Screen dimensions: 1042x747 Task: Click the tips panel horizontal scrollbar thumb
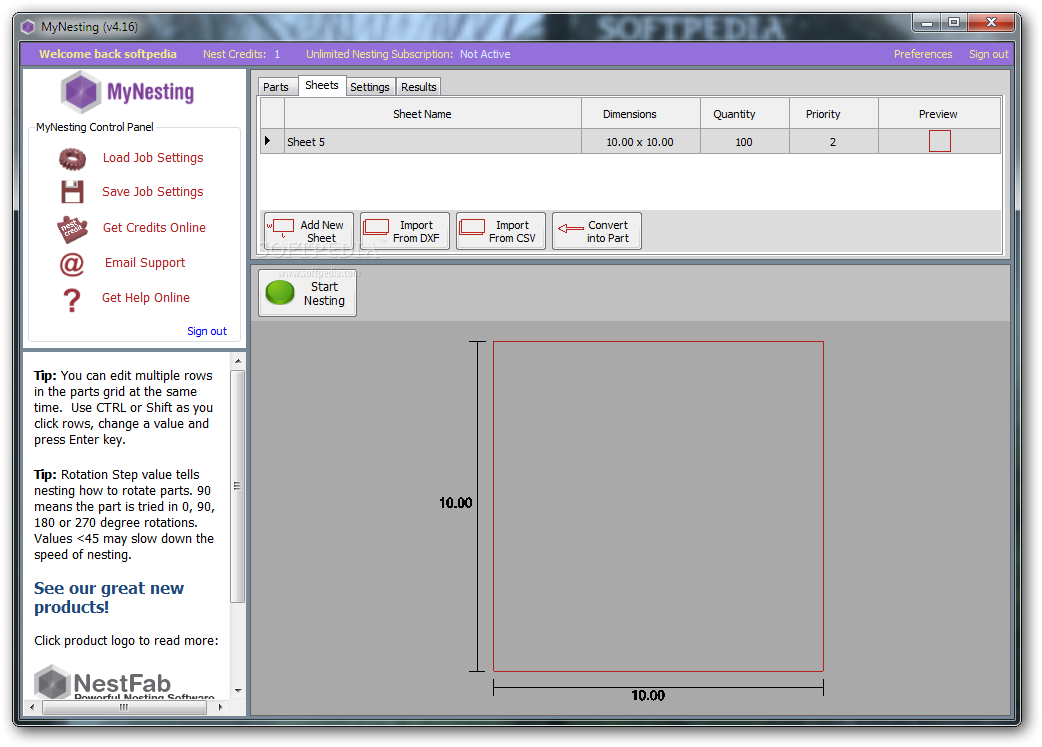coord(124,708)
